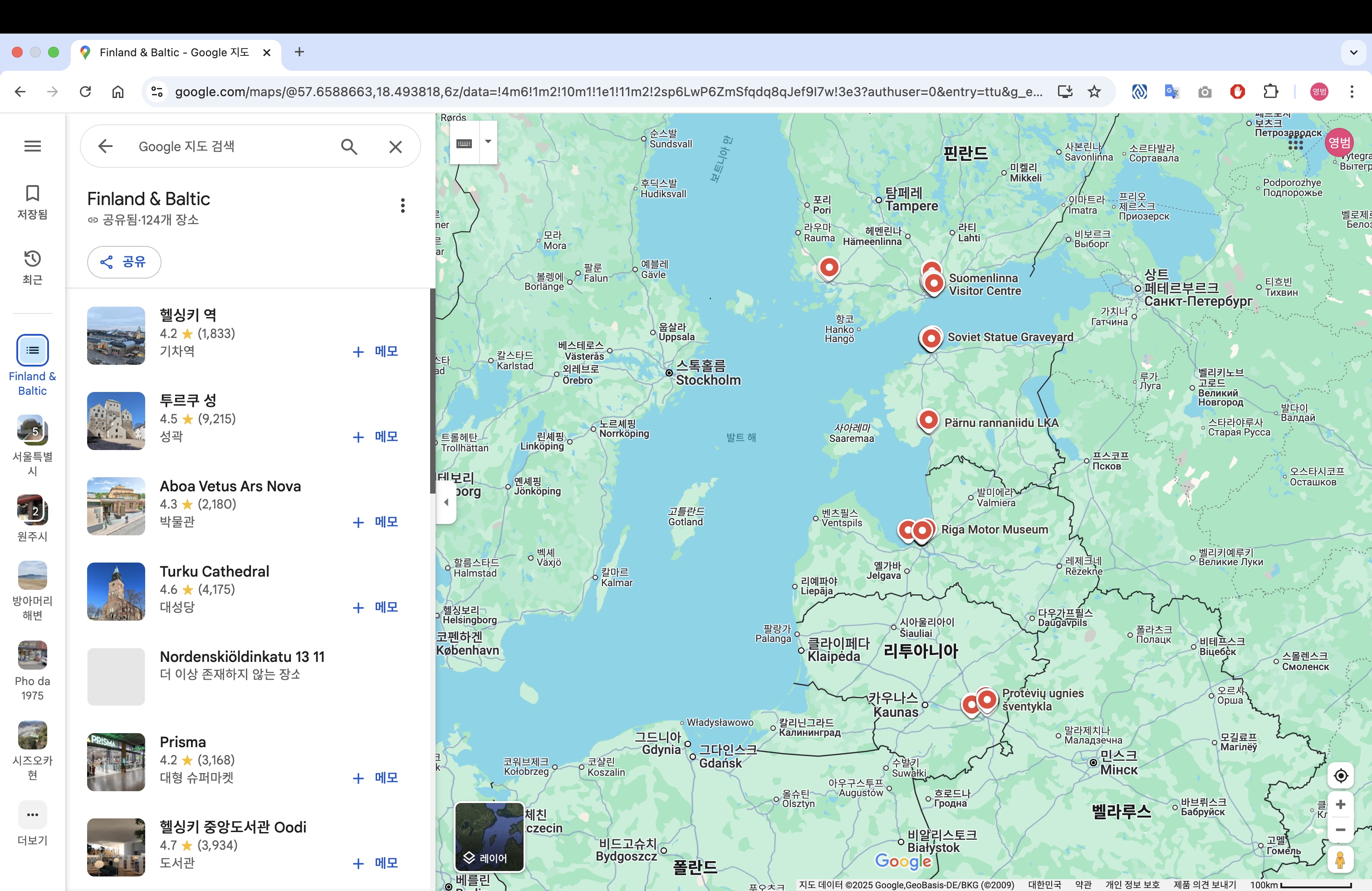This screenshot has width=1372, height=891.
Task: Open the 방아머리 해변 recent item
Action: (x=32, y=591)
